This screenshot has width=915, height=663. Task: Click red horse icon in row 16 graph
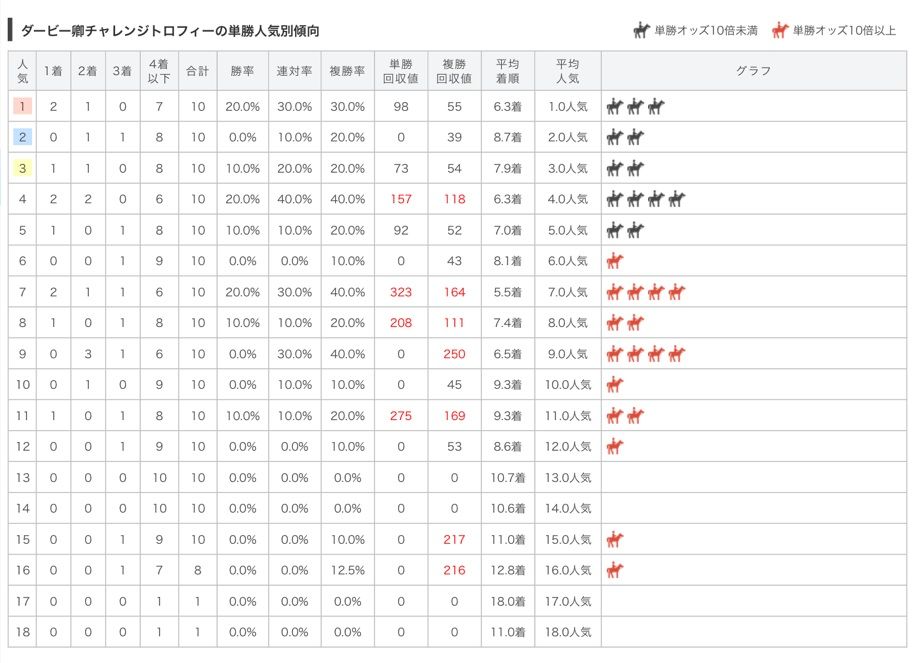tap(614, 570)
